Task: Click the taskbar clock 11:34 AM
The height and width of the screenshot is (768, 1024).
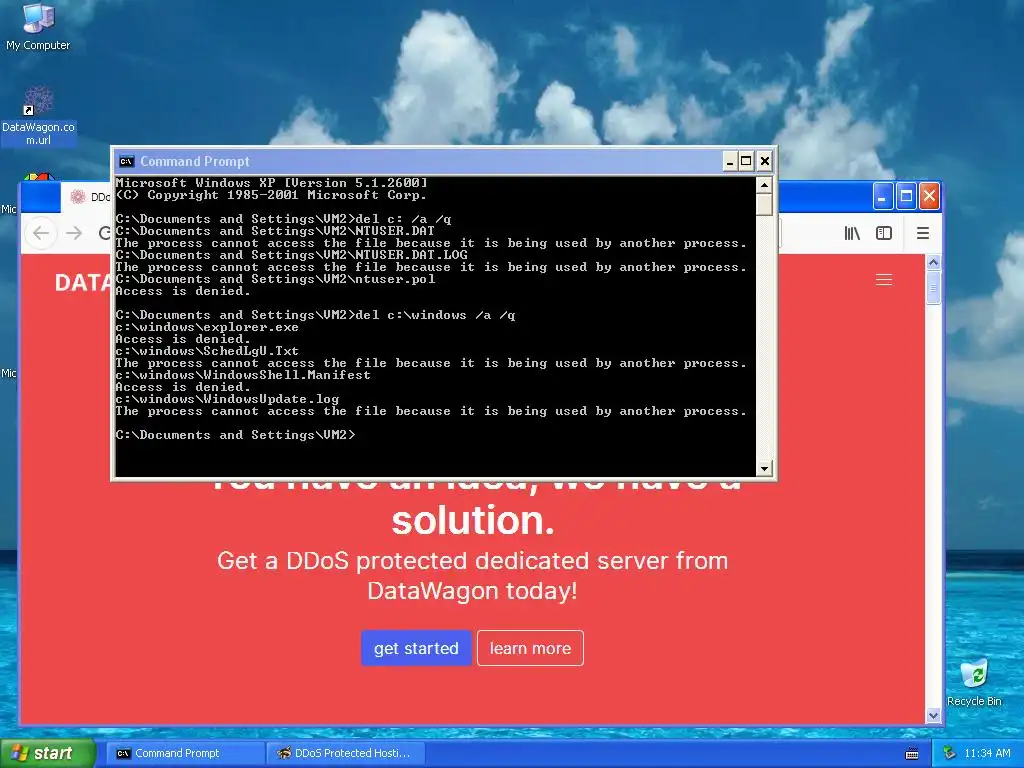Action: 987,754
